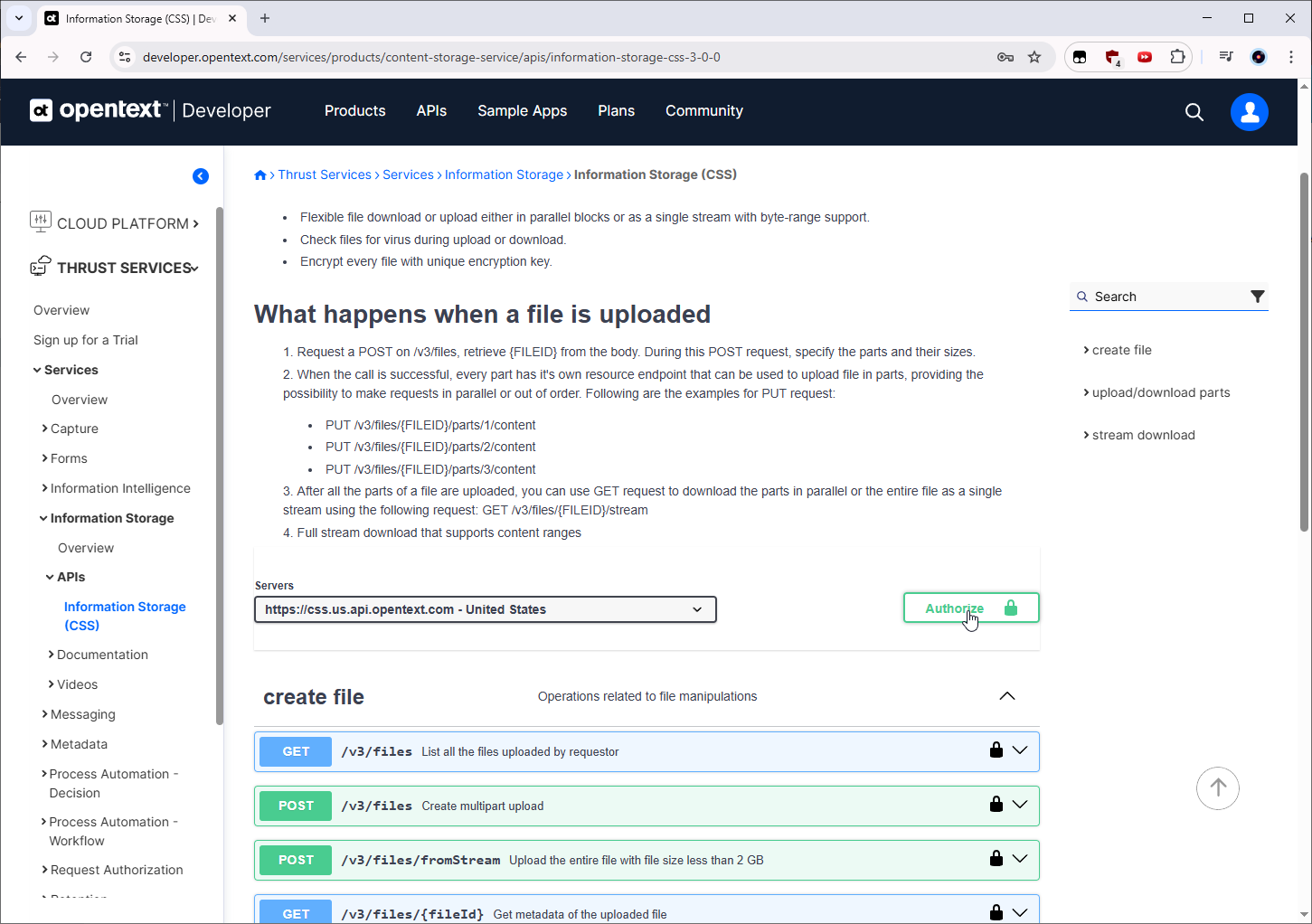The width and height of the screenshot is (1312, 924).
Task: Click the OpenText Developer logo
Action: point(150,110)
